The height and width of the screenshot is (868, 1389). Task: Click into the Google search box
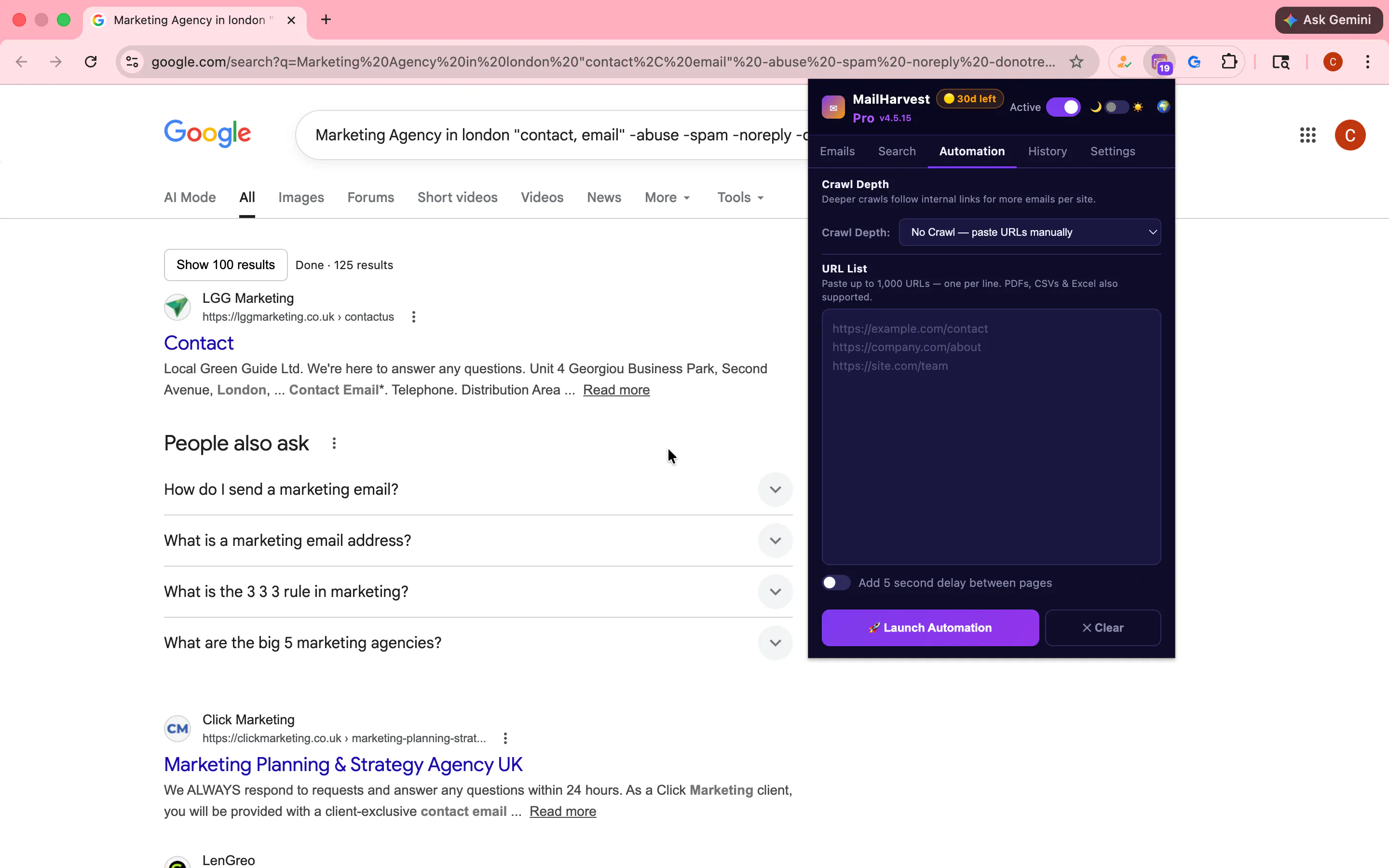pos(552,136)
